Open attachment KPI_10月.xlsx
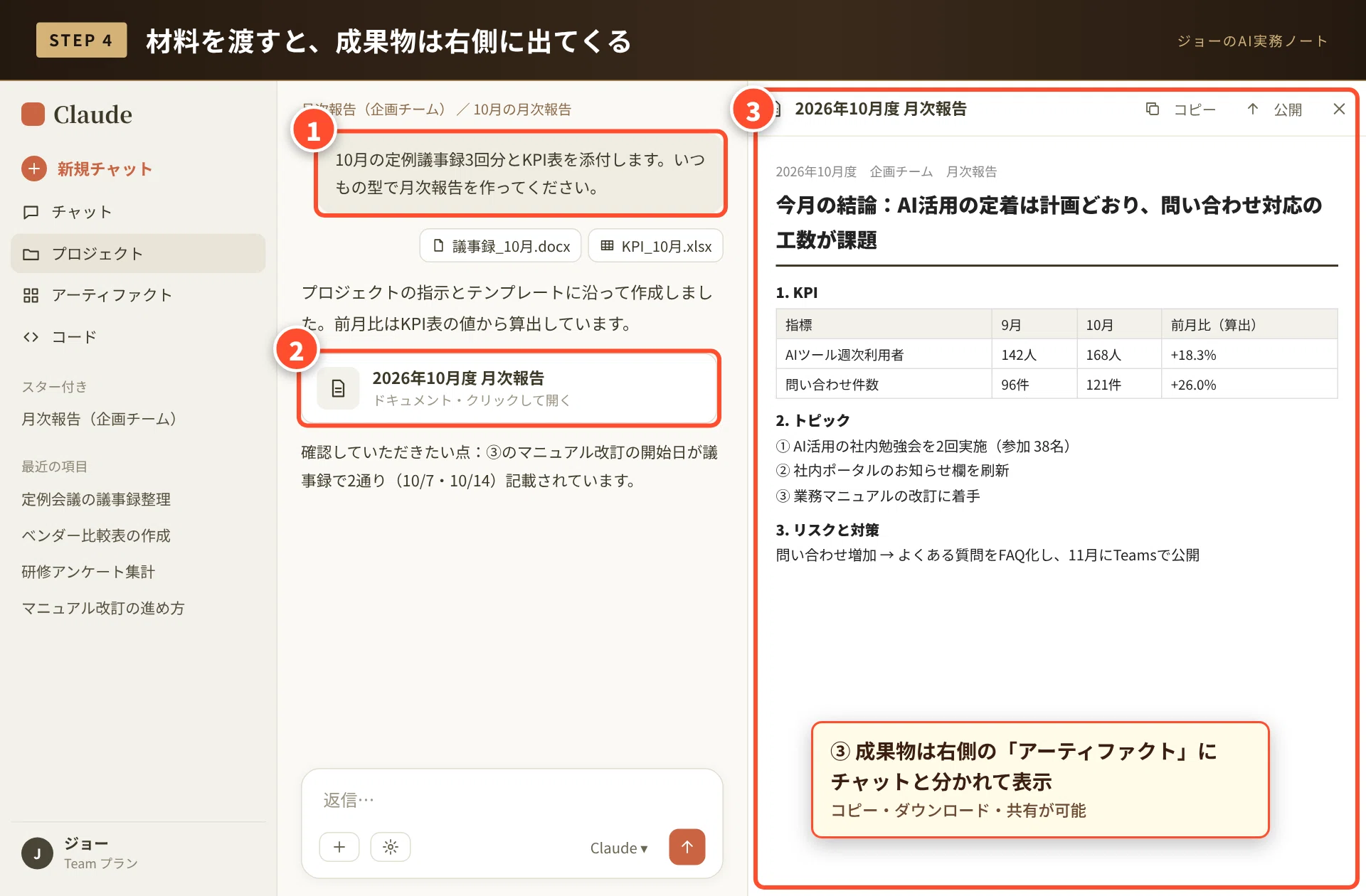Screen dimensions: 1366x896 click(x=655, y=246)
